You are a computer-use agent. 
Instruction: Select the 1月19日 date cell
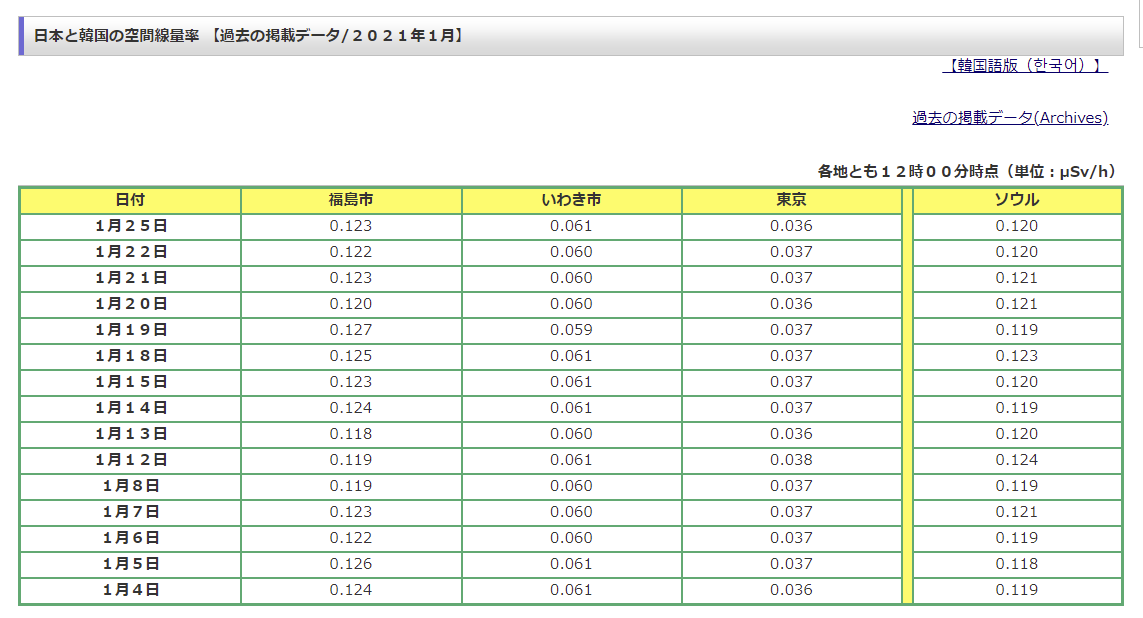click(x=130, y=330)
